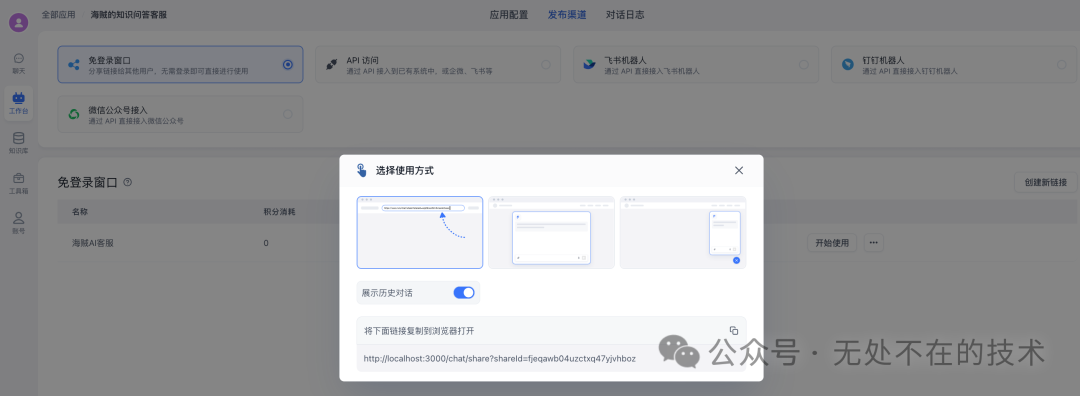Click the plug icon on API 访问 card
The height and width of the screenshot is (396, 1080).
point(331,65)
